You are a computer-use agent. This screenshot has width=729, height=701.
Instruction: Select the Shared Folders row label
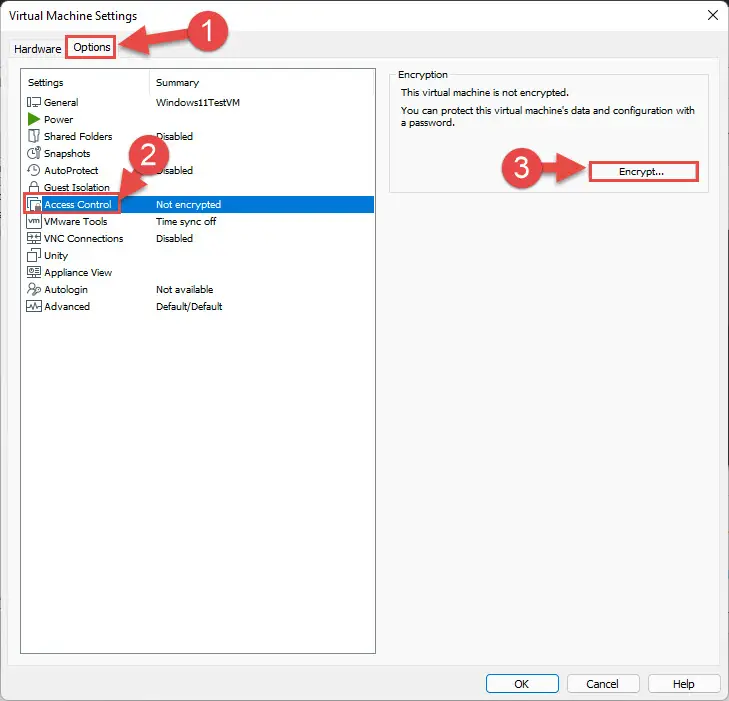[78, 136]
